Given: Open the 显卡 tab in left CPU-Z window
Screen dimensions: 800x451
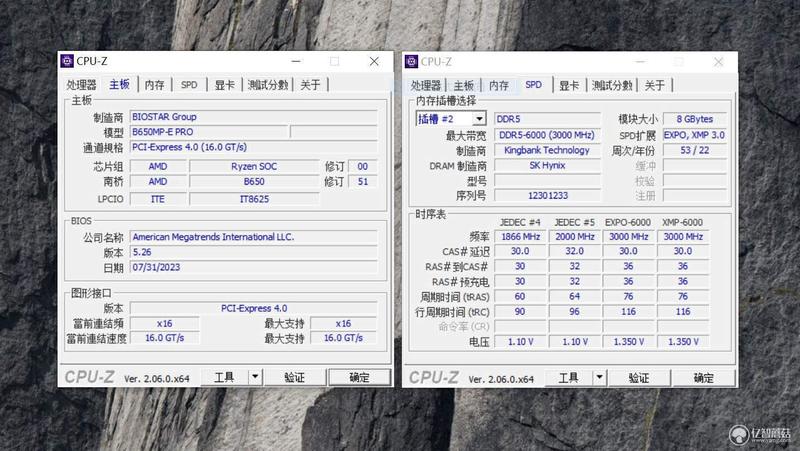Looking at the screenshot, I should click(x=224, y=85).
